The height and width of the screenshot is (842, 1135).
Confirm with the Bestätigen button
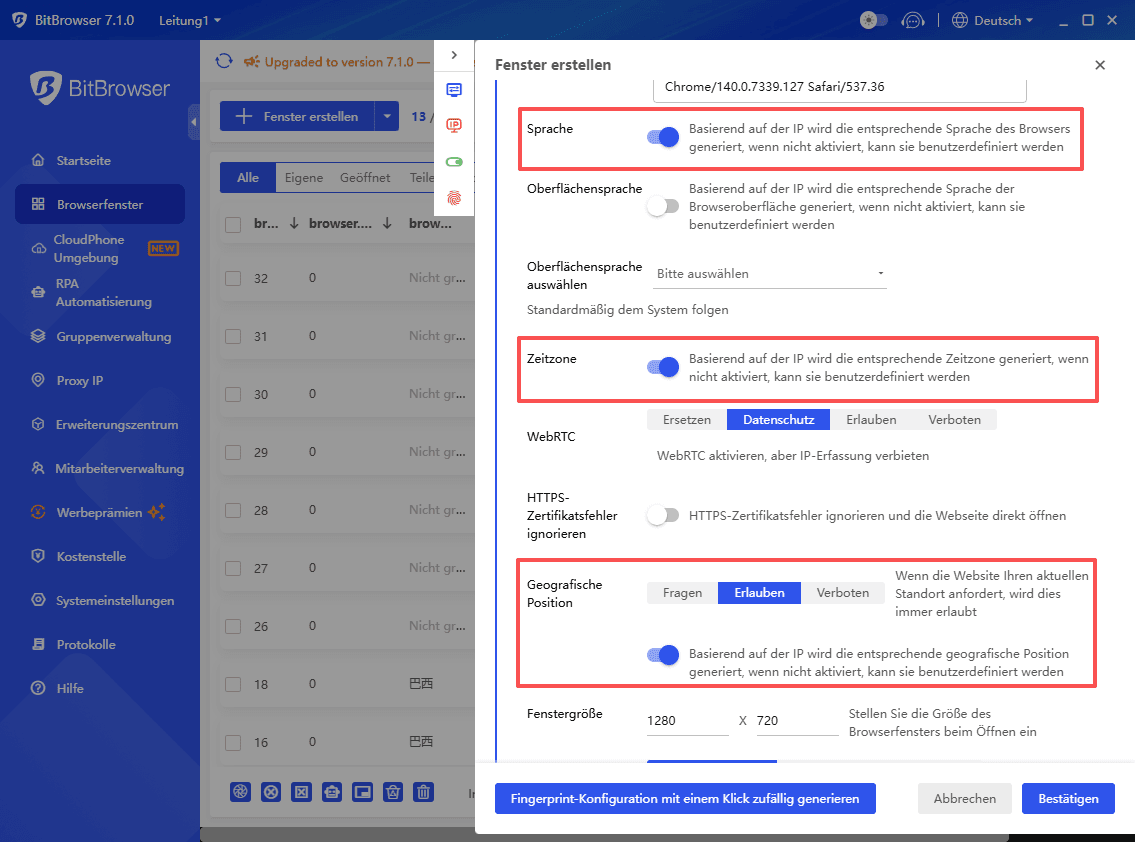point(1068,798)
